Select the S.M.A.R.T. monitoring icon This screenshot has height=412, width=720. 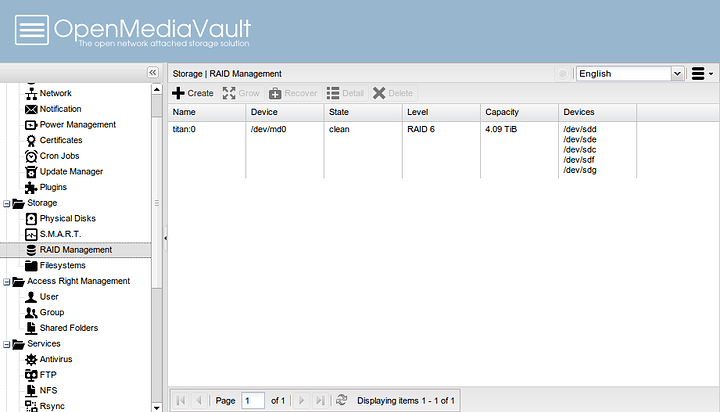point(31,234)
